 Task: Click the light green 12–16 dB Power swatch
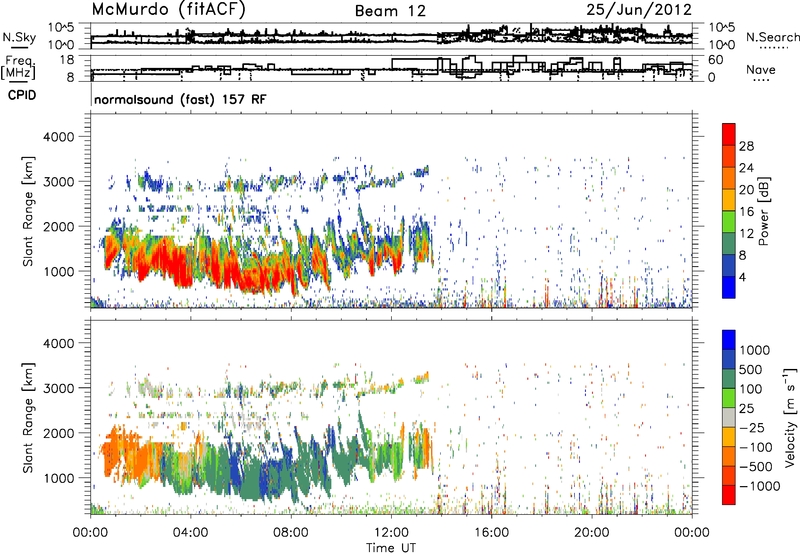tap(729, 222)
